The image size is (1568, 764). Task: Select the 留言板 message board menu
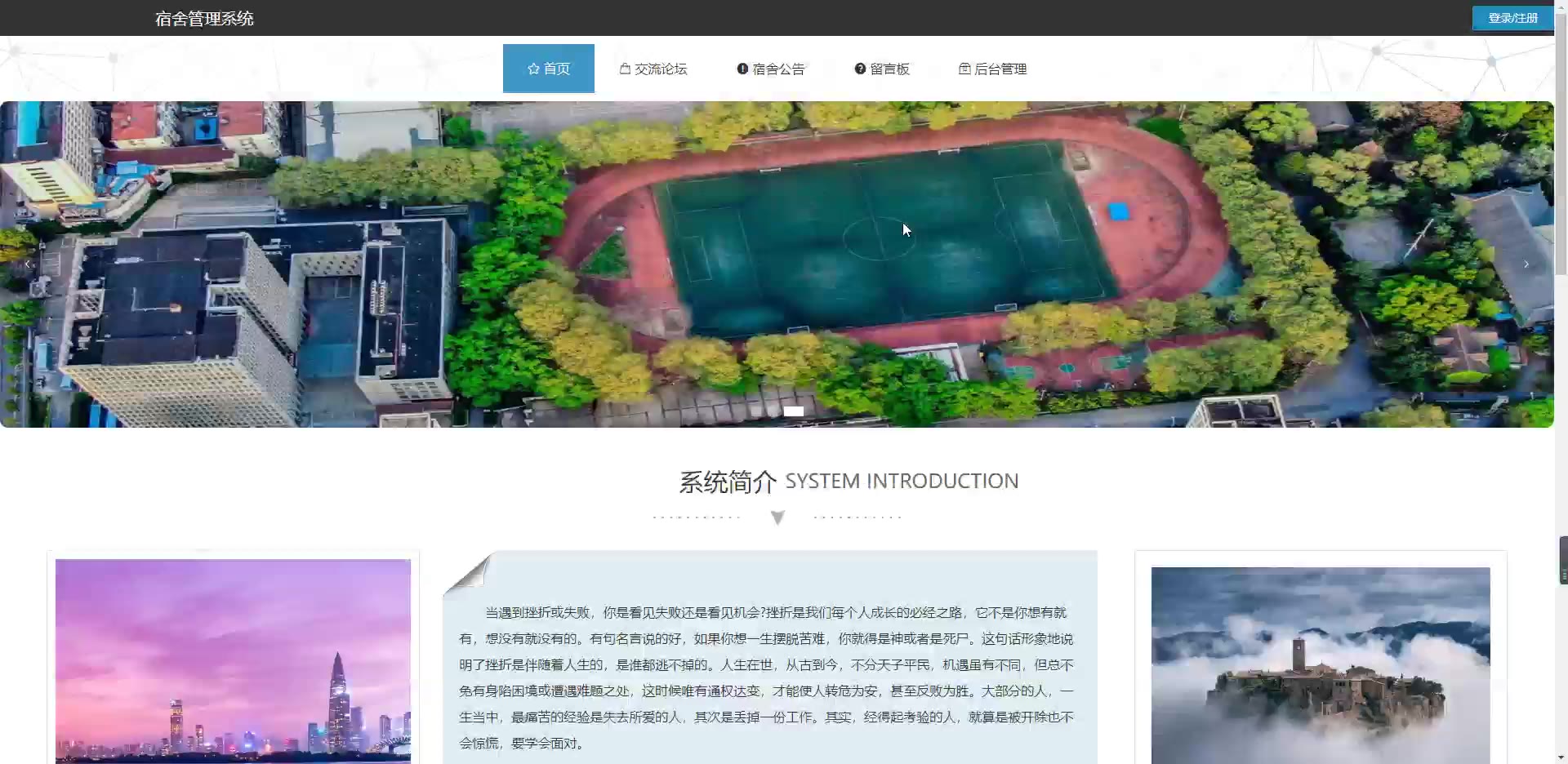882,69
